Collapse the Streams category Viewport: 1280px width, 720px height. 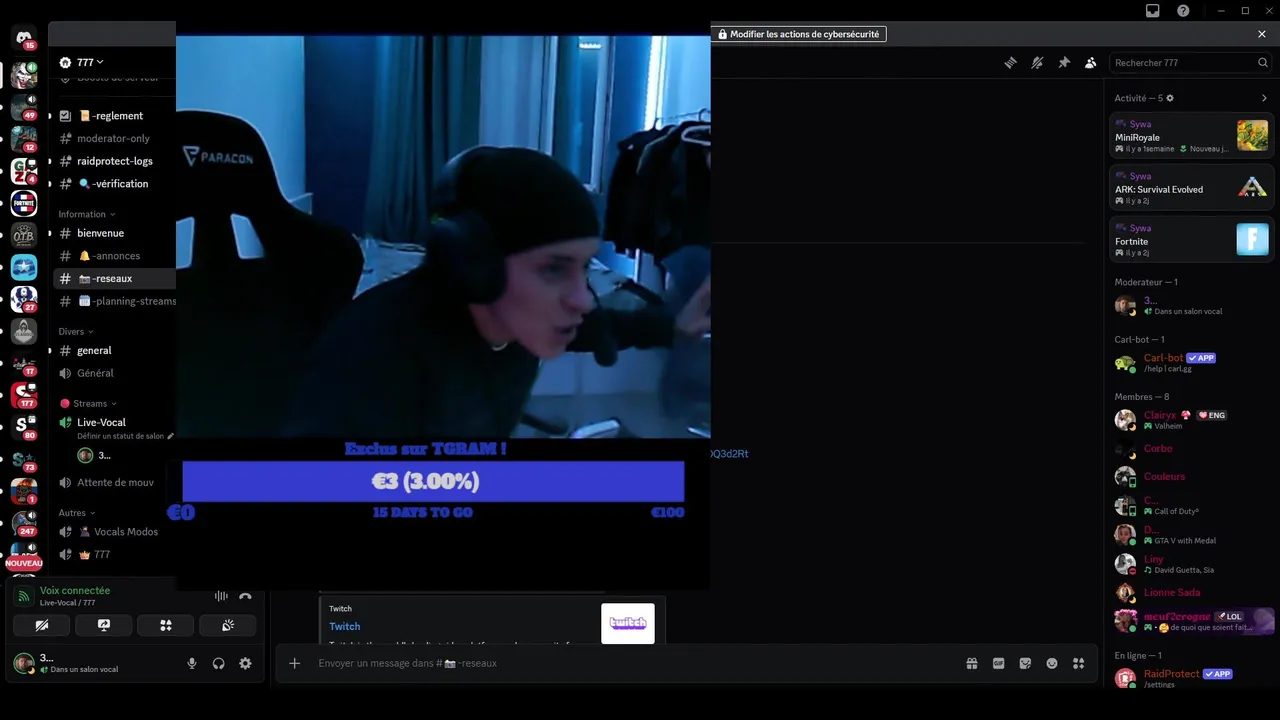click(x=88, y=403)
